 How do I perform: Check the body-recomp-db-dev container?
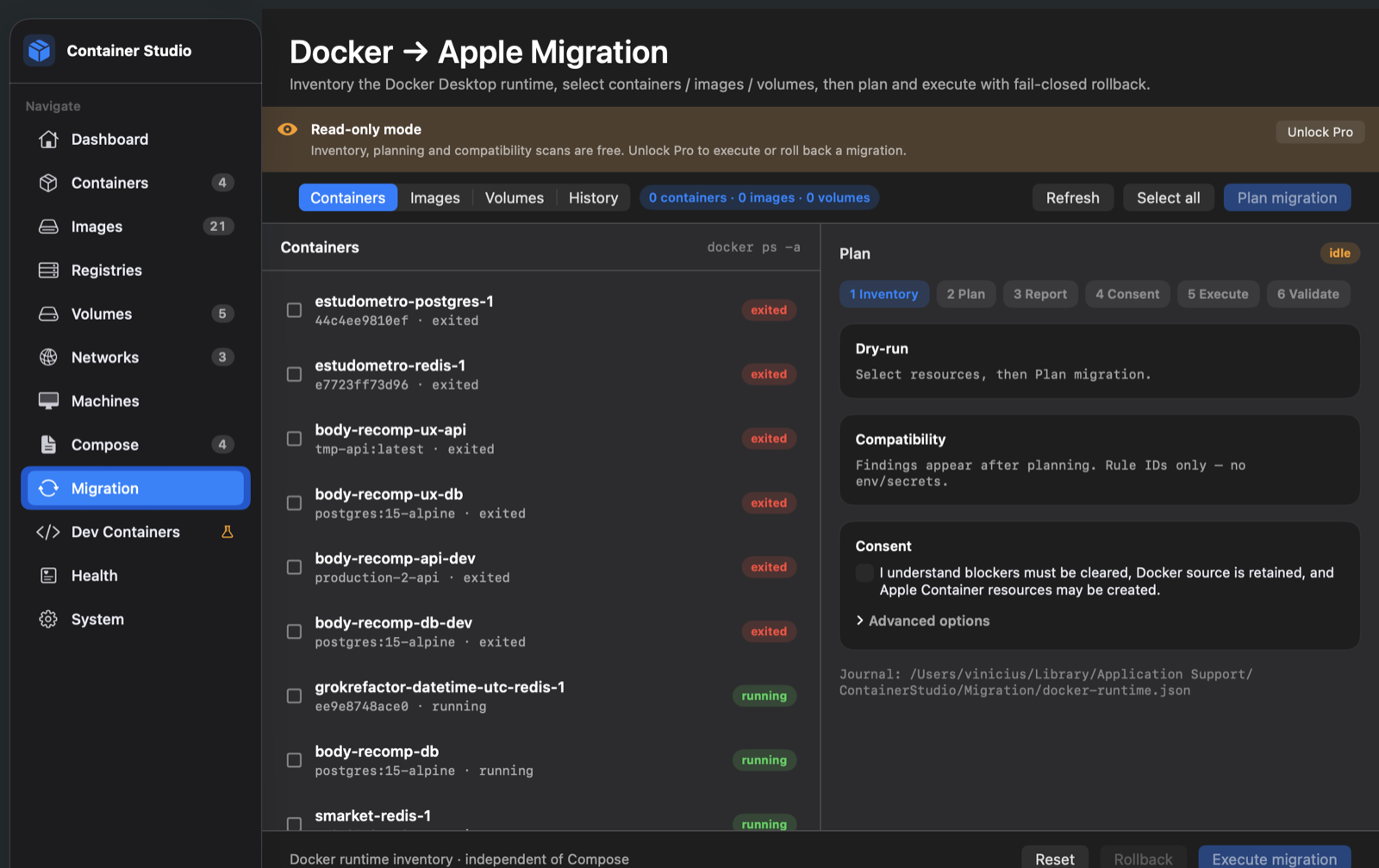(294, 632)
